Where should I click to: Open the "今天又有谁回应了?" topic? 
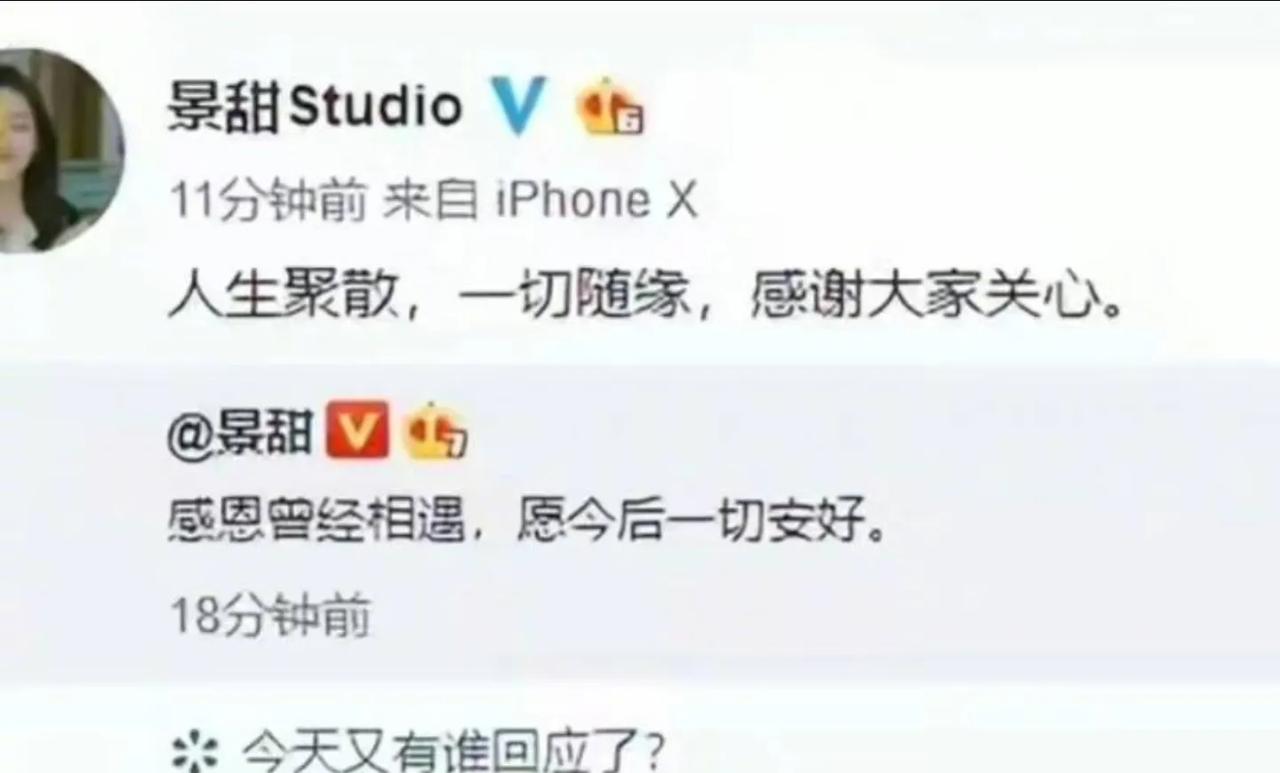(452, 752)
